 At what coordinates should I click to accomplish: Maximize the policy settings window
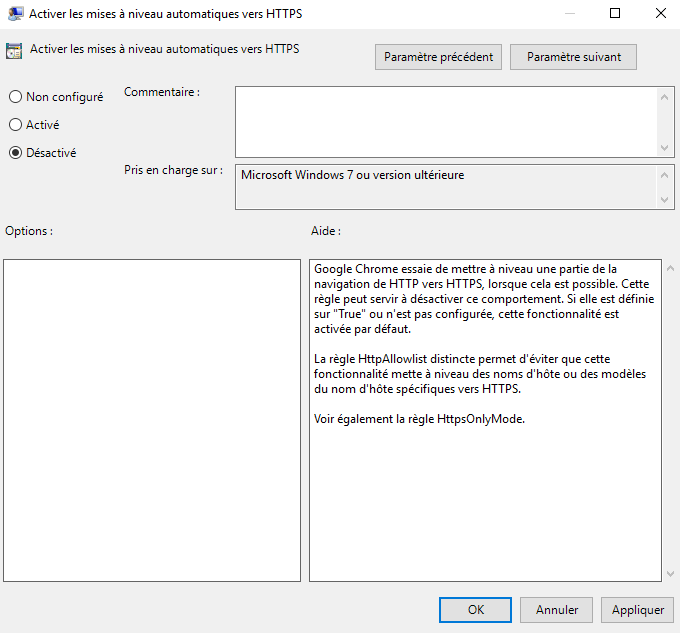click(615, 13)
